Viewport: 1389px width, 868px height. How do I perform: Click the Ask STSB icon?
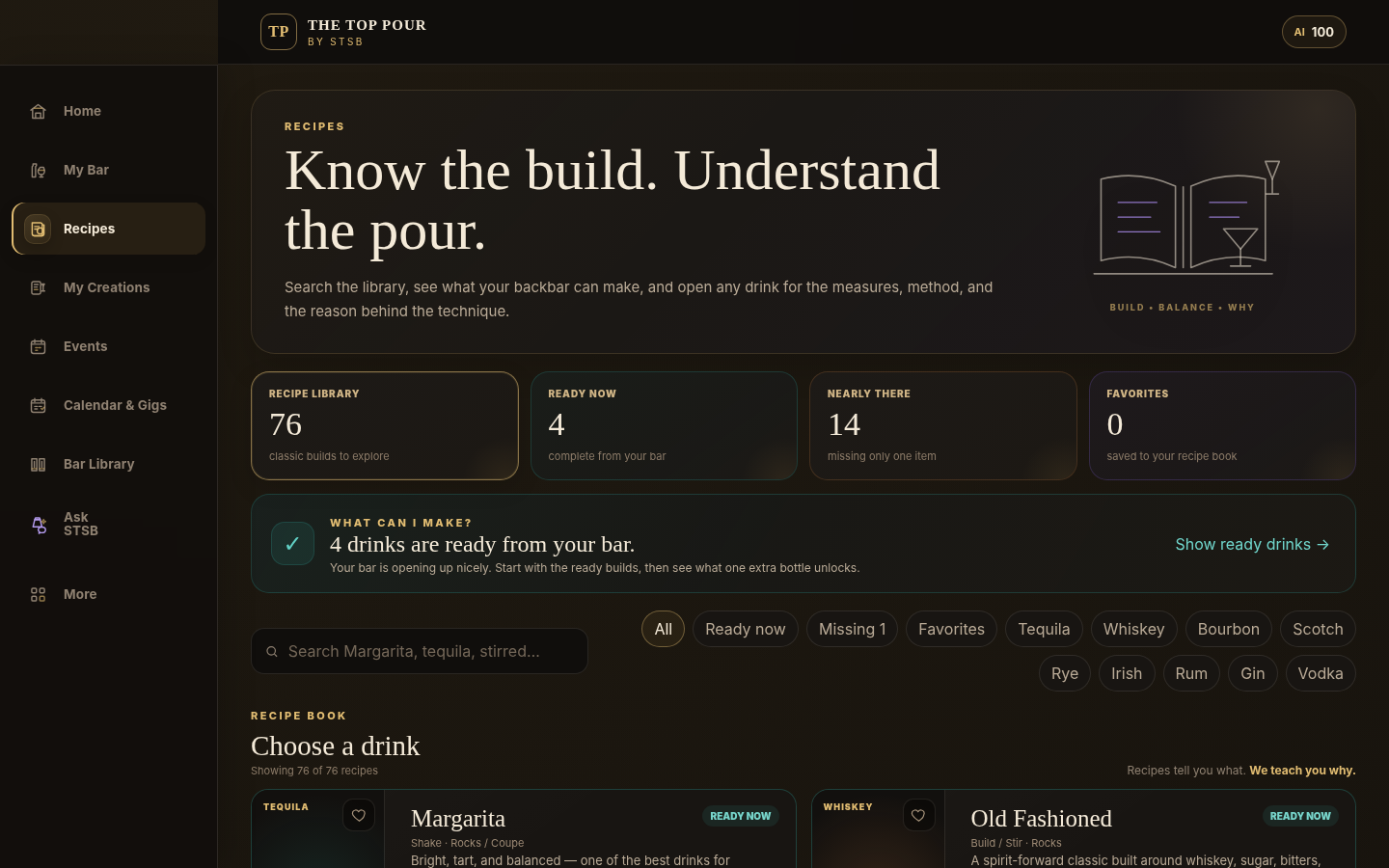click(39, 525)
